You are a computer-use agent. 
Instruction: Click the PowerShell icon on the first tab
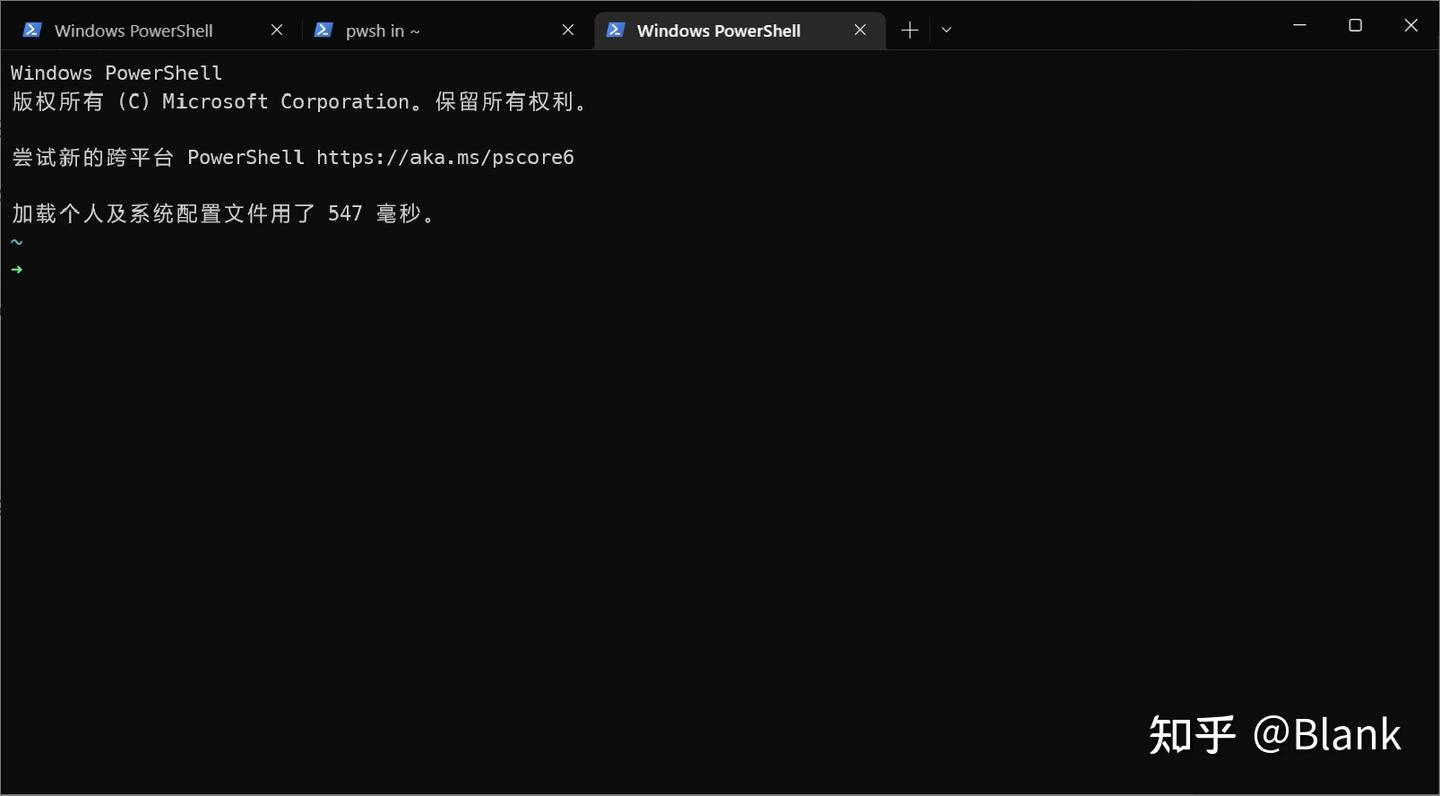pos(32,30)
